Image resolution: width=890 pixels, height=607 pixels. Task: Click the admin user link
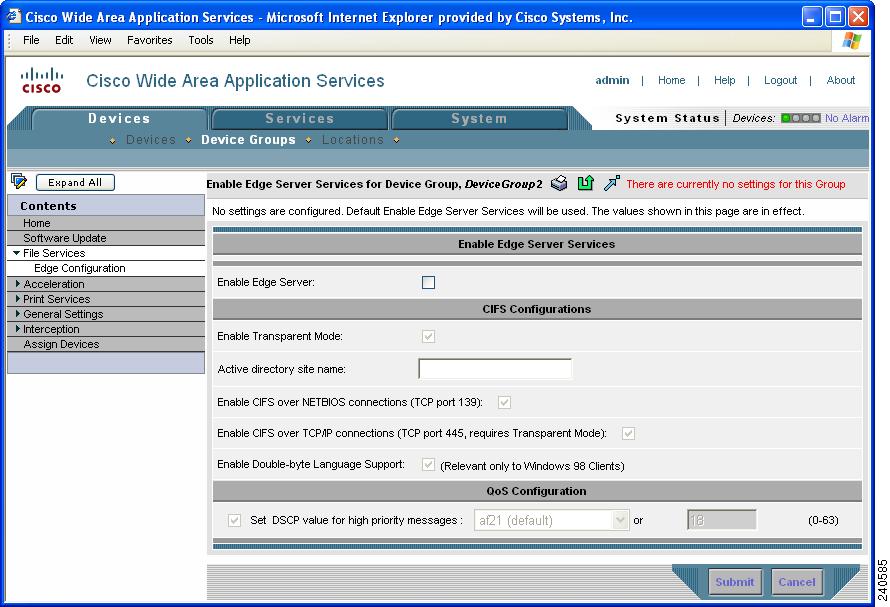tap(612, 80)
